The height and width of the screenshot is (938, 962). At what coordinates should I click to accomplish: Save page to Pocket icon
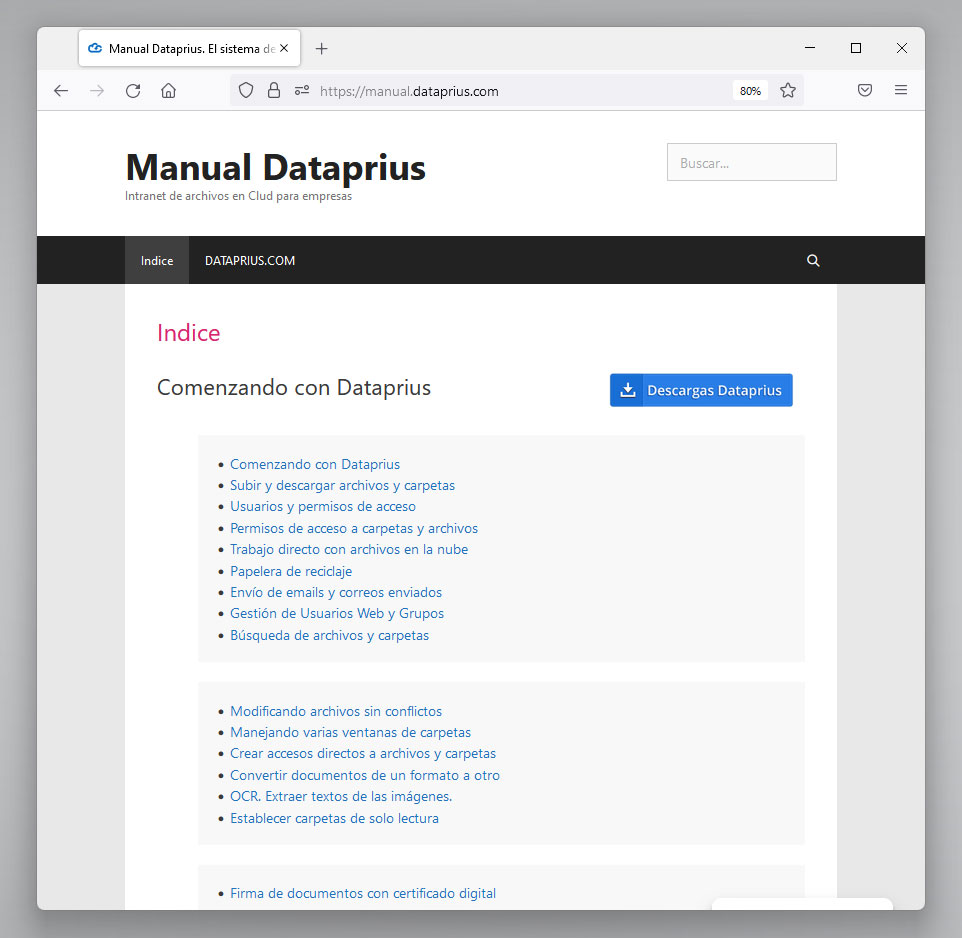865,91
